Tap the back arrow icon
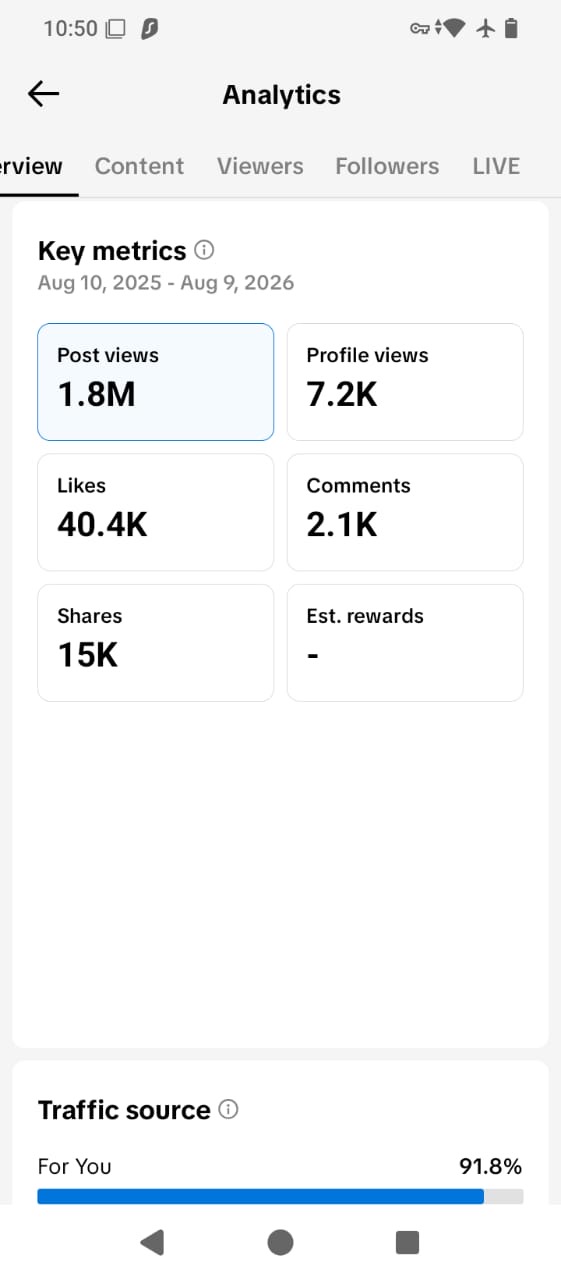Viewport: 561px width, 1280px height. 44,94
